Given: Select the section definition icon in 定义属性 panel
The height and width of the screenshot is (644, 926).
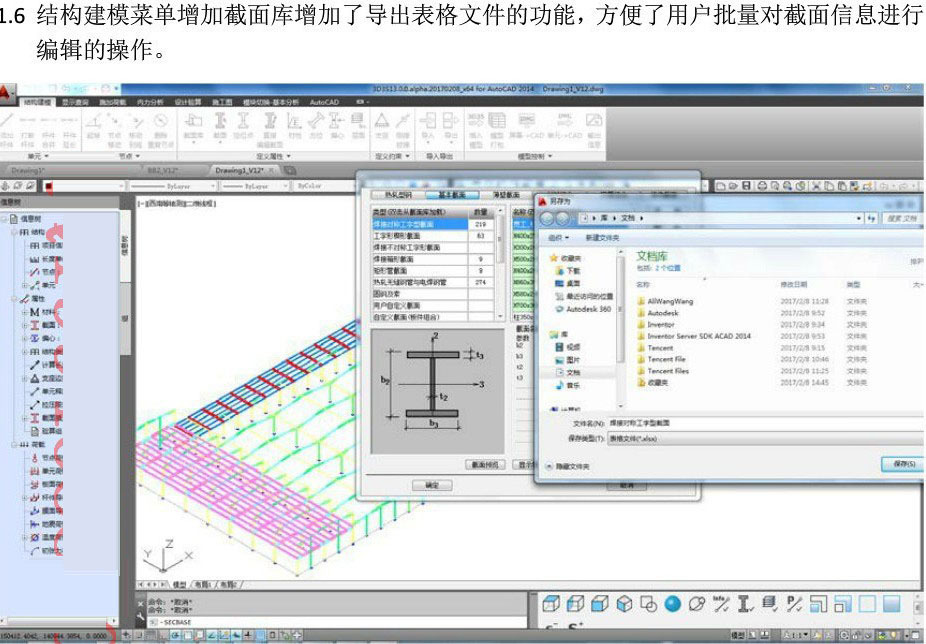Looking at the screenshot, I should [x=221, y=121].
